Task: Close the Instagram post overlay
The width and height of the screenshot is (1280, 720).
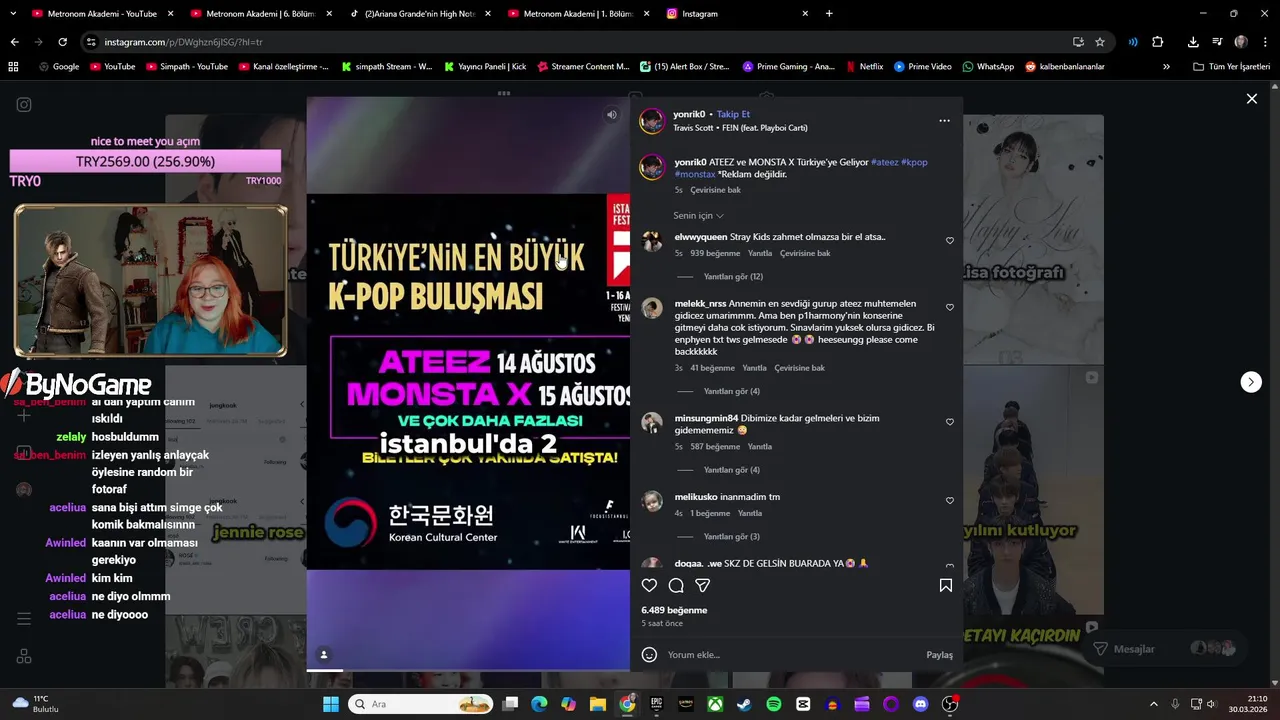Action: [x=1251, y=98]
